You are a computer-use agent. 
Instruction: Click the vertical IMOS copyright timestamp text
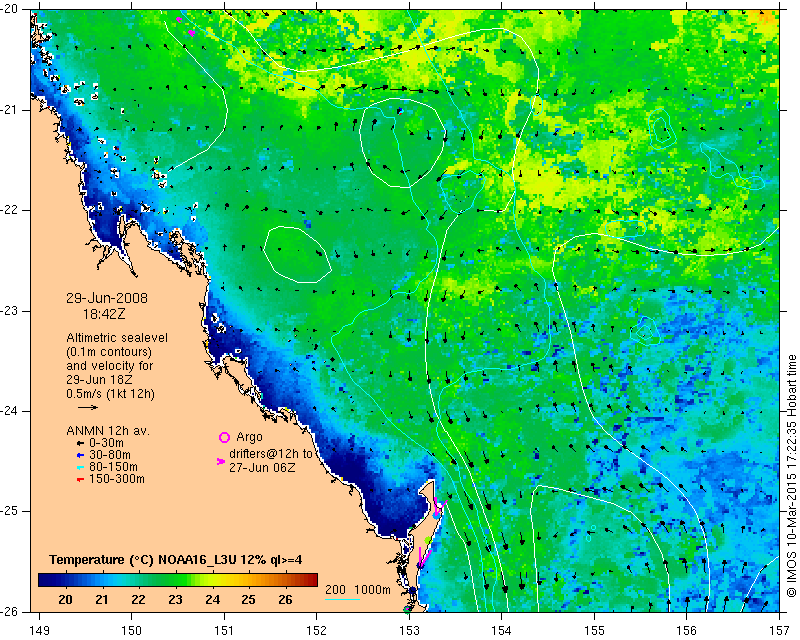[792, 476]
